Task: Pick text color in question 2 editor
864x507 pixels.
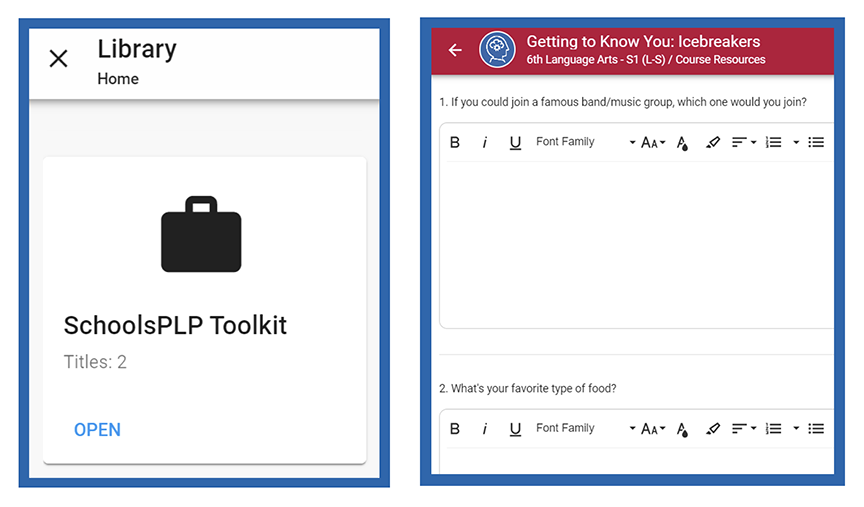Action: 682,429
